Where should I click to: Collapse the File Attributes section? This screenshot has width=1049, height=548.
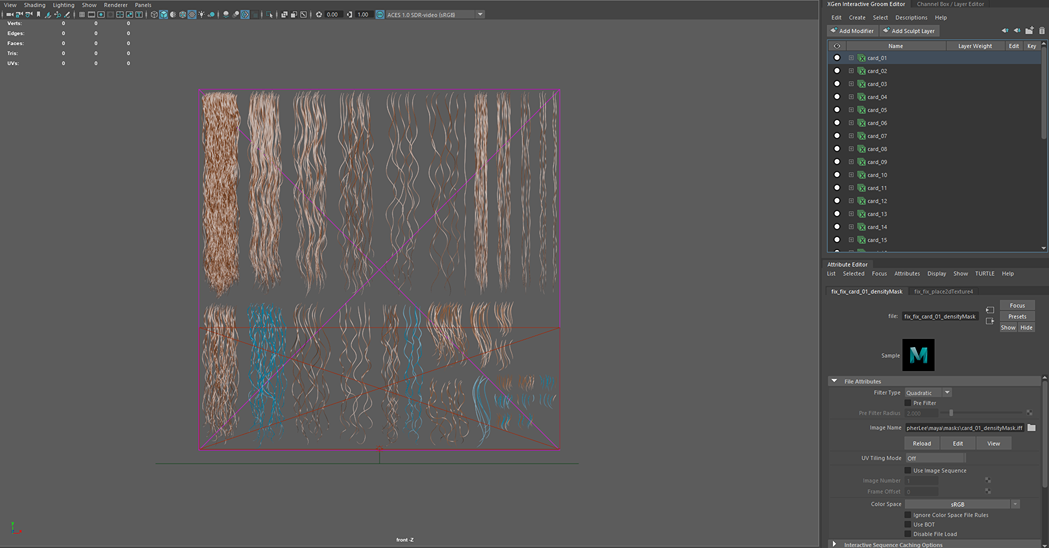(835, 381)
